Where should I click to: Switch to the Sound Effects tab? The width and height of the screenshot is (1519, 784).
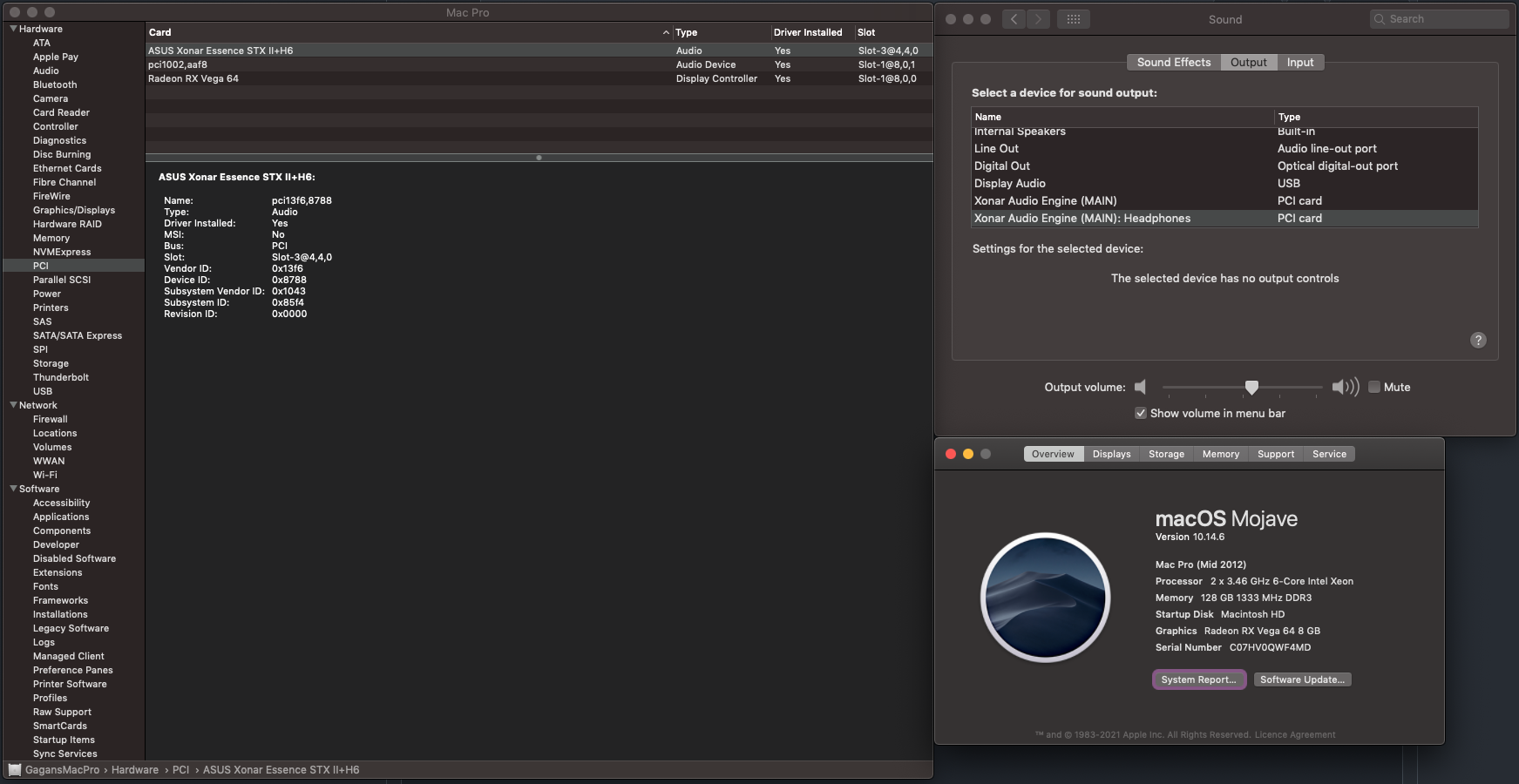(1173, 63)
